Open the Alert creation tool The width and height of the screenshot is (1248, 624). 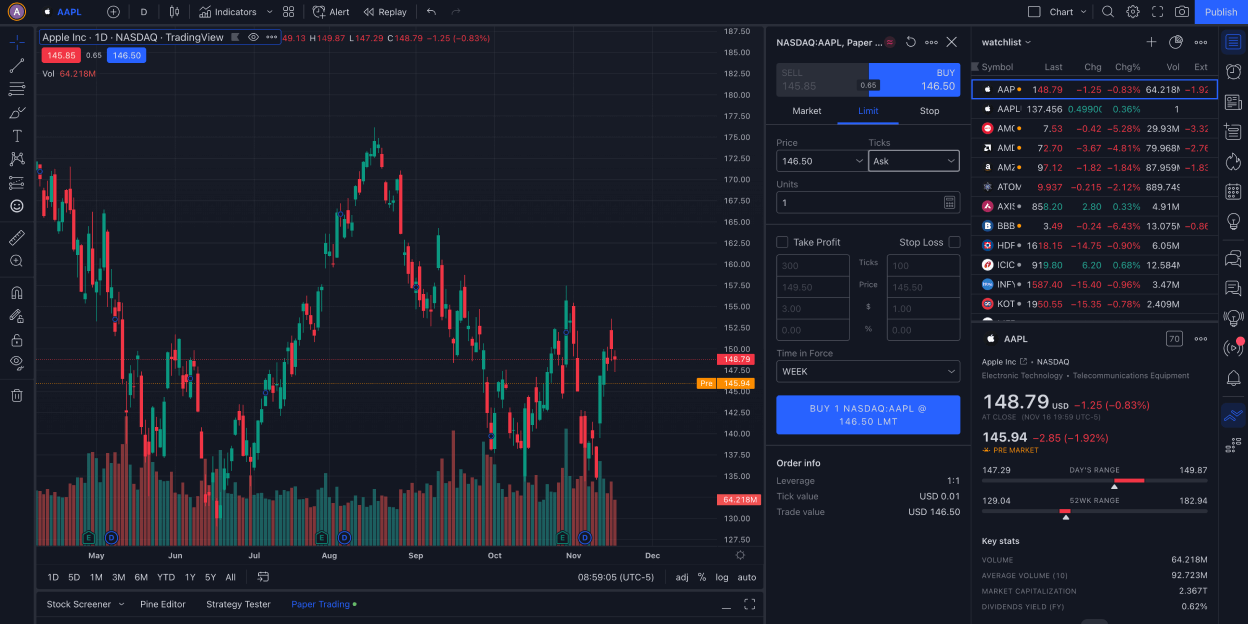pos(331,12)
